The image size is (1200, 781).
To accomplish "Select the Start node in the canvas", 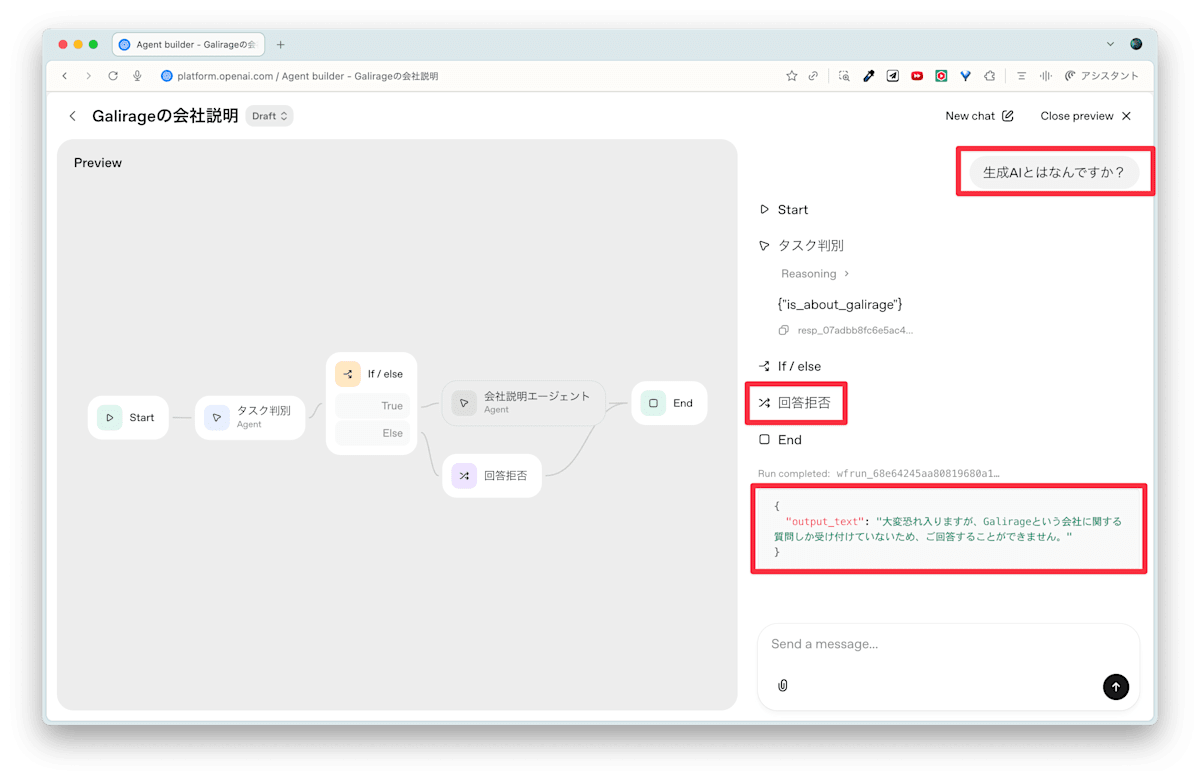I will point(128,418).
